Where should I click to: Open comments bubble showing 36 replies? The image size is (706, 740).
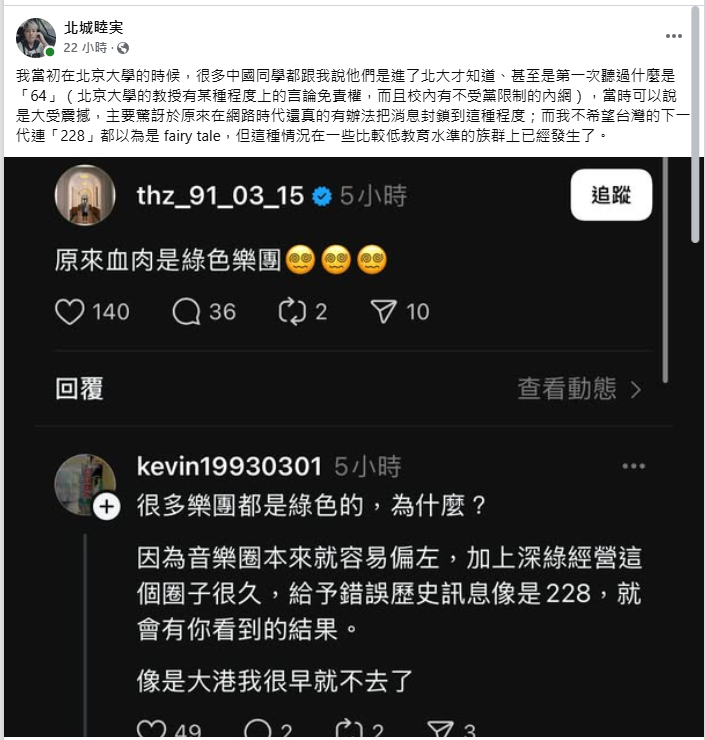point(186,312)
